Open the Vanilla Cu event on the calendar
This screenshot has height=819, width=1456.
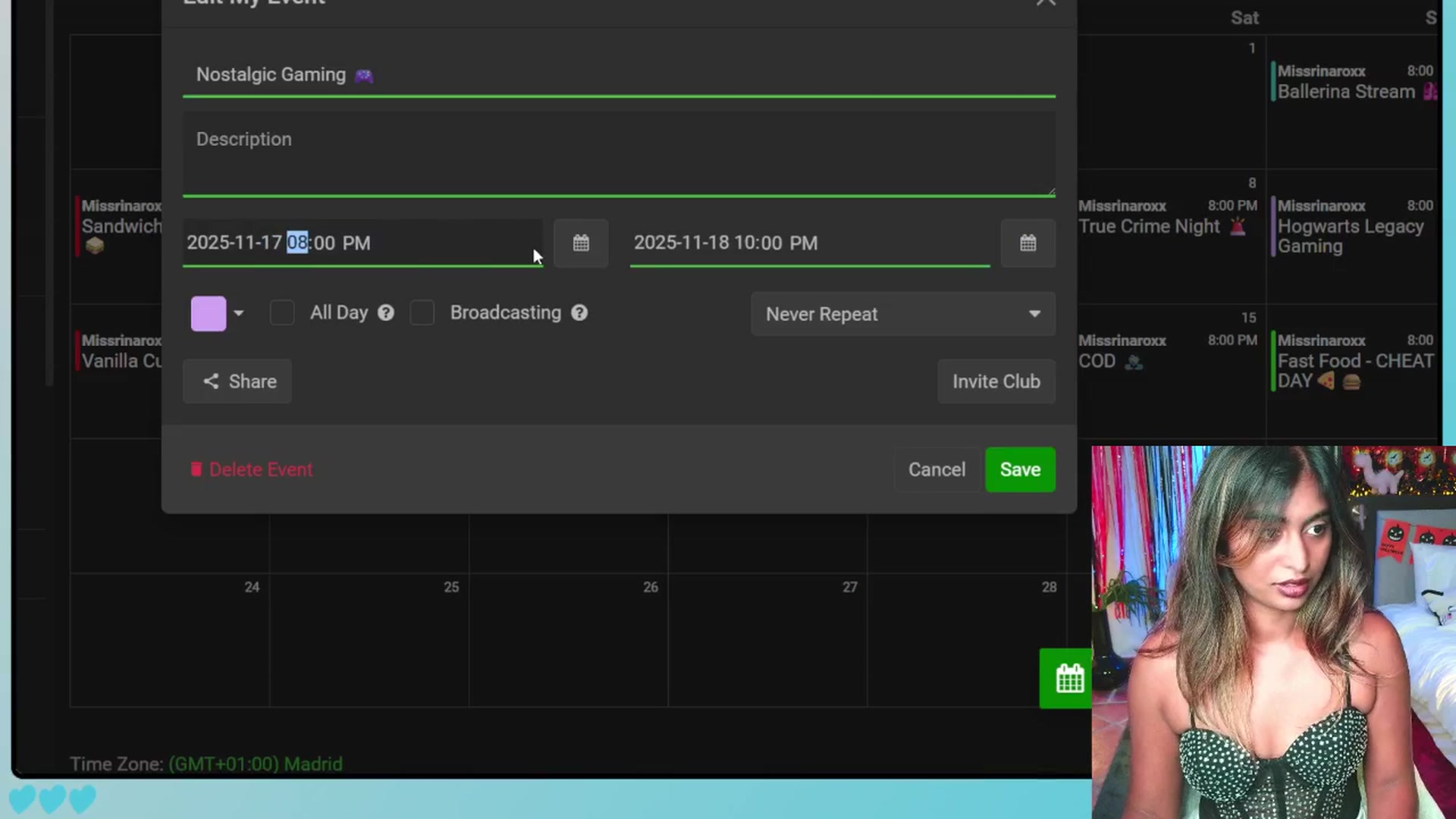(119, 351)
